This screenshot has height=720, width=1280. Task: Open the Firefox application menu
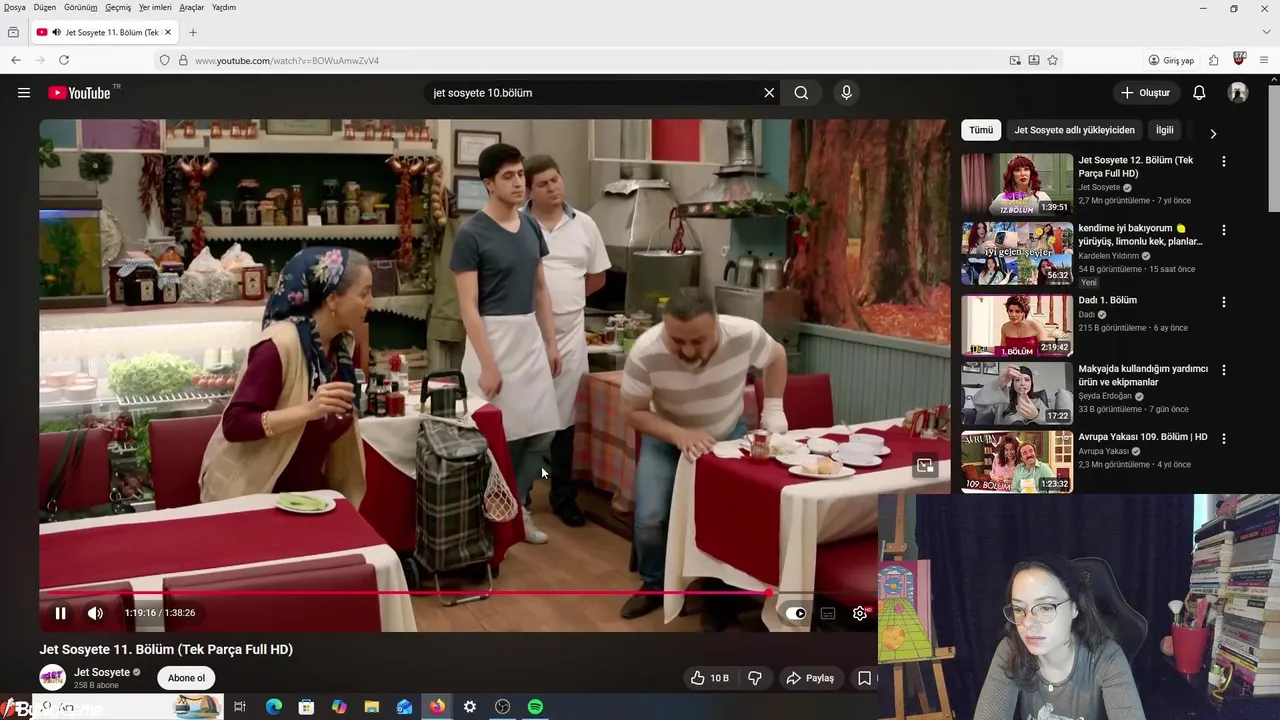(1264, 60)
